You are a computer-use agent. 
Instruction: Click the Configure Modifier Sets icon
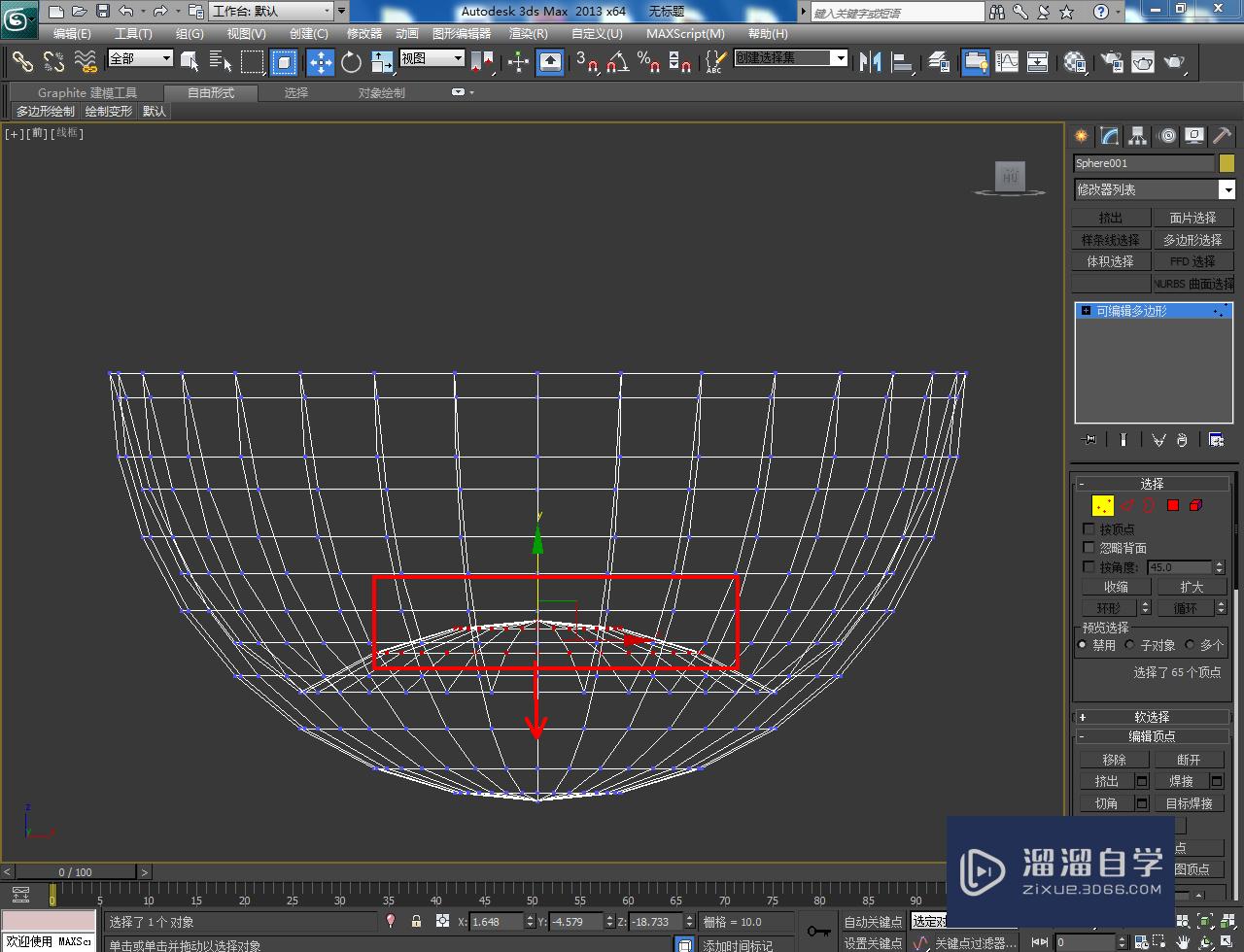1216,440
